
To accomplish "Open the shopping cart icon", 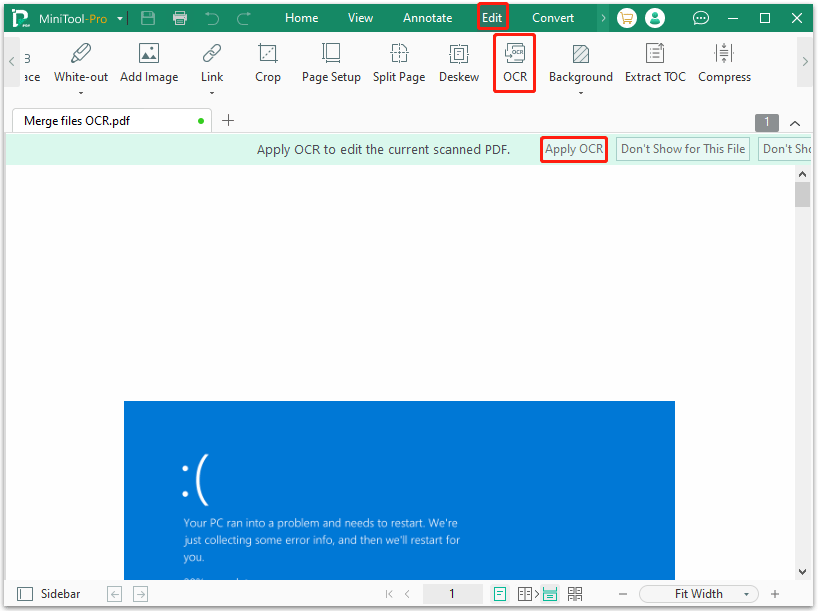I will (x=627, y=18).
